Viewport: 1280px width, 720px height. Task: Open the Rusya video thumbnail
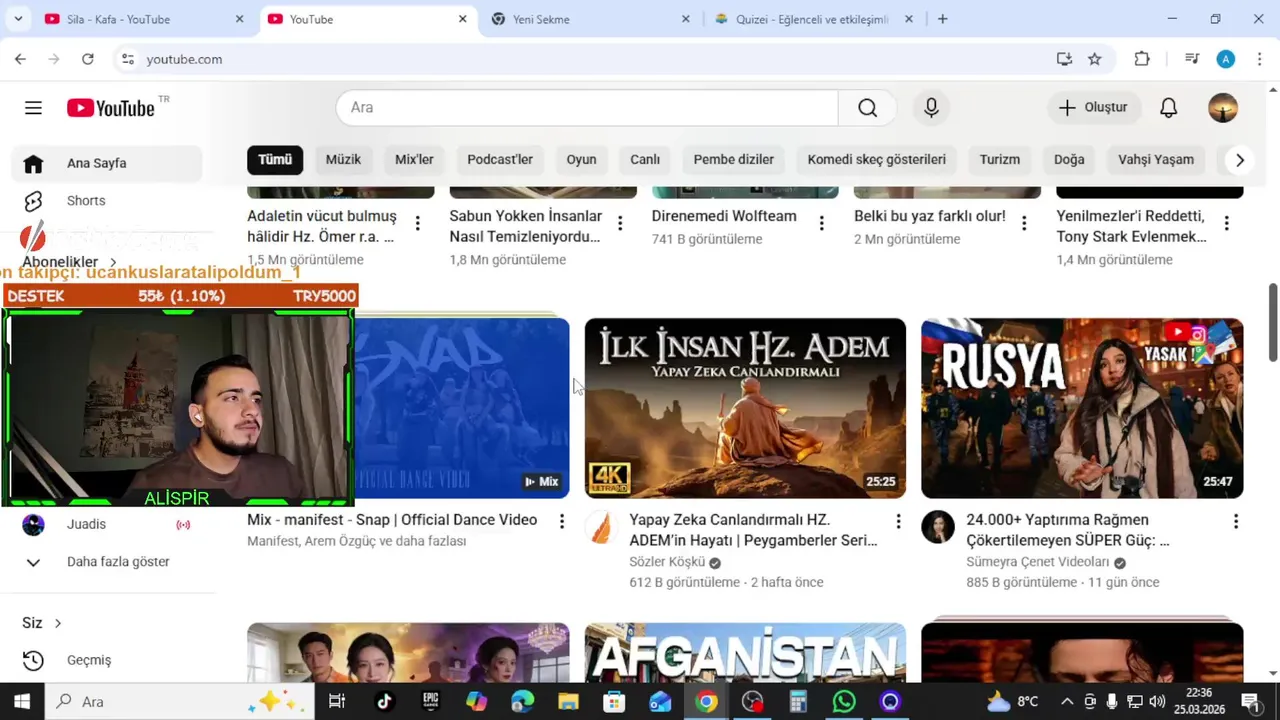click(1082, 408)
